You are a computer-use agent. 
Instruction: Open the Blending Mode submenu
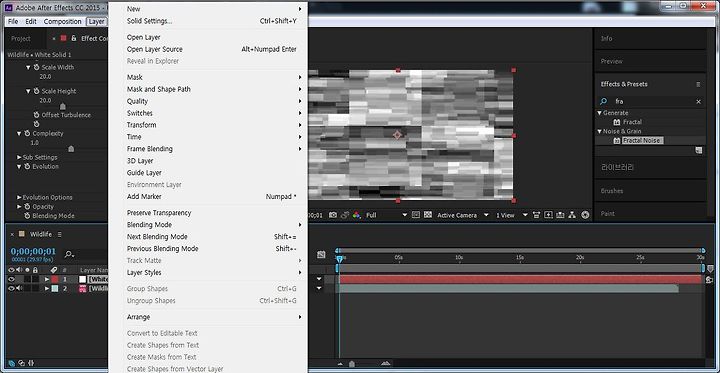[208, 225]
